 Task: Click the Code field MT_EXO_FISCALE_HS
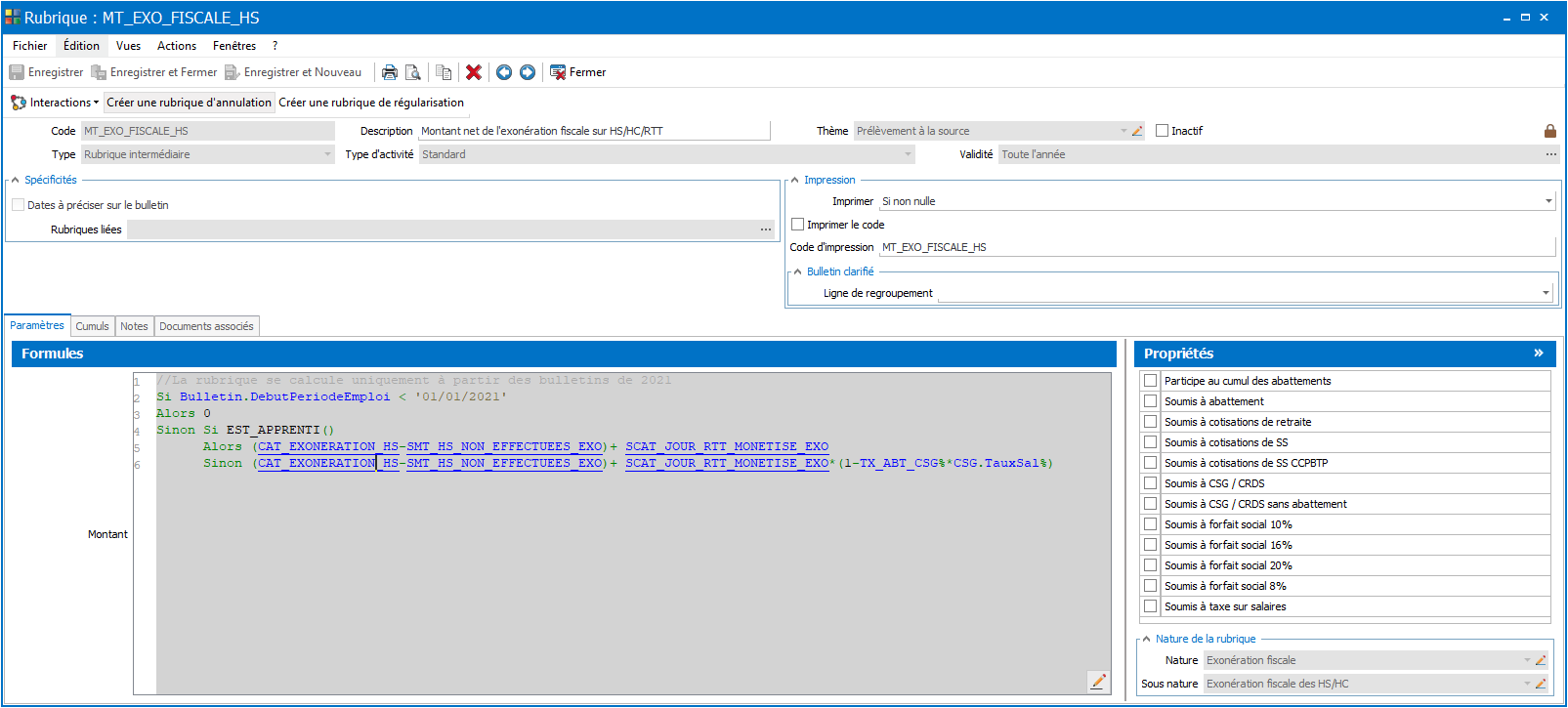207,131
